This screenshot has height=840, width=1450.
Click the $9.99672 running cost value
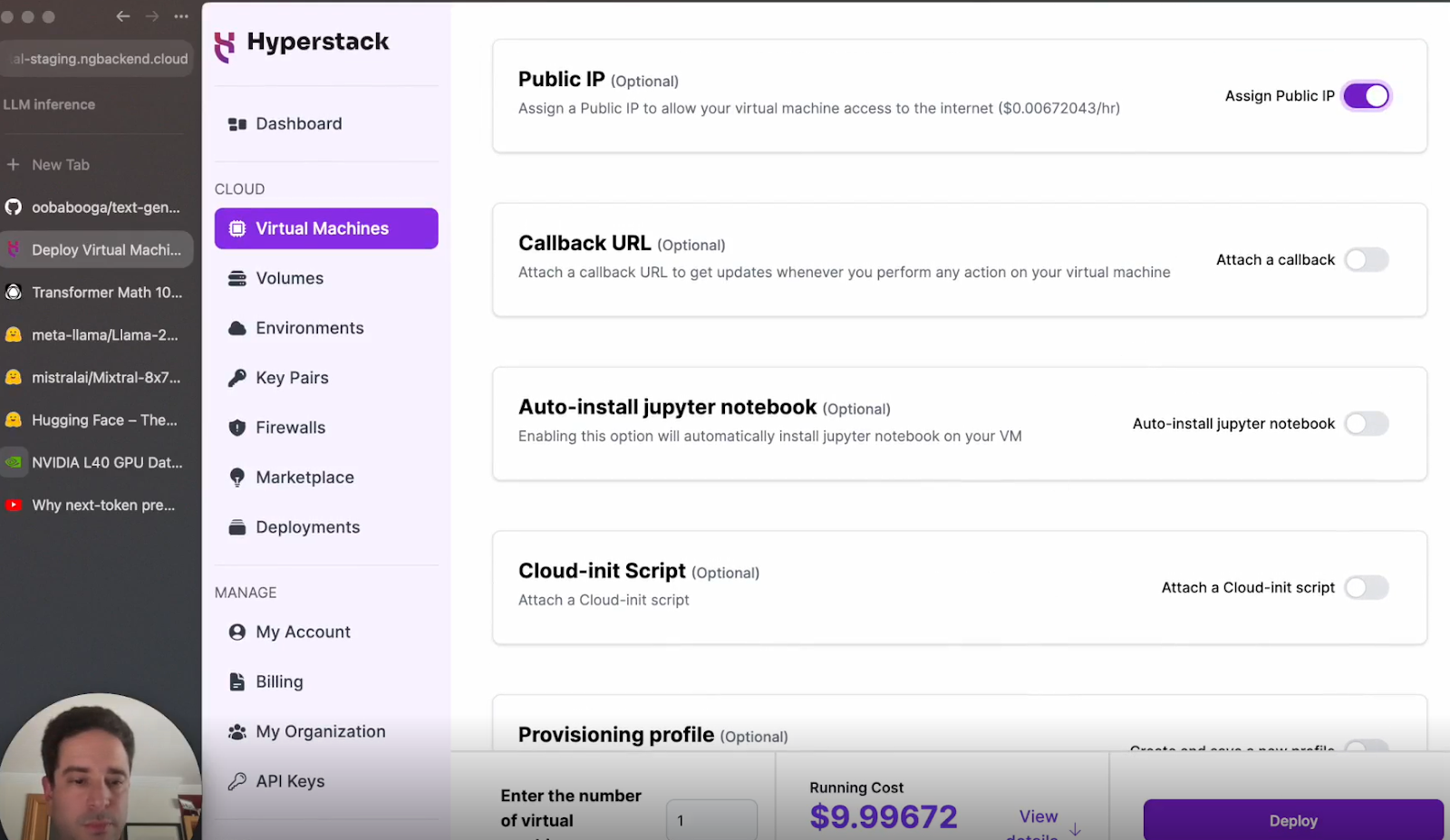point(884,817)
